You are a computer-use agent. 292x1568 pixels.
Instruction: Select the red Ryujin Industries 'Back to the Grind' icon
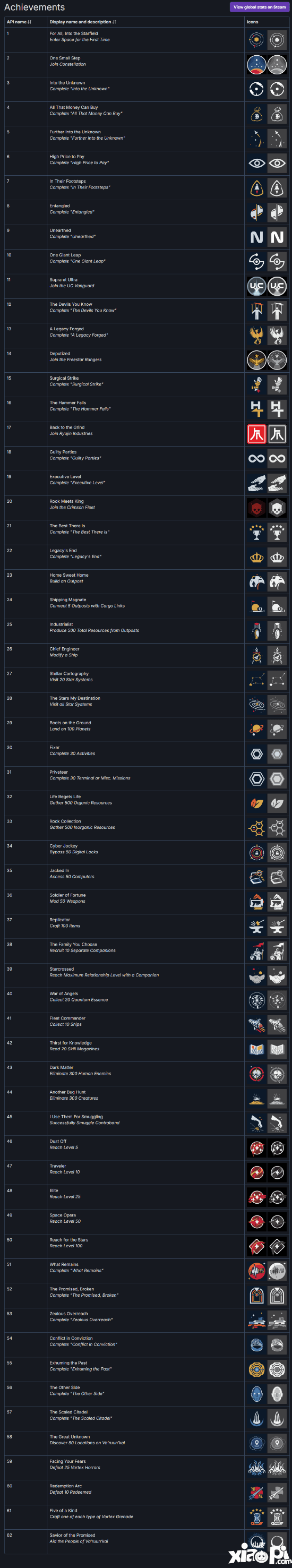pos(257,434)
